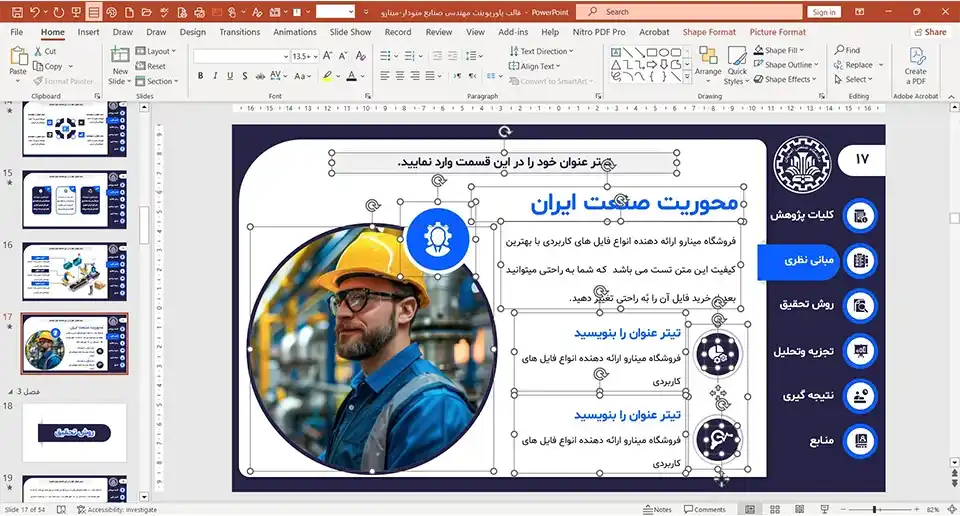Expand the Layout dropdown

(x=156, y=51)
